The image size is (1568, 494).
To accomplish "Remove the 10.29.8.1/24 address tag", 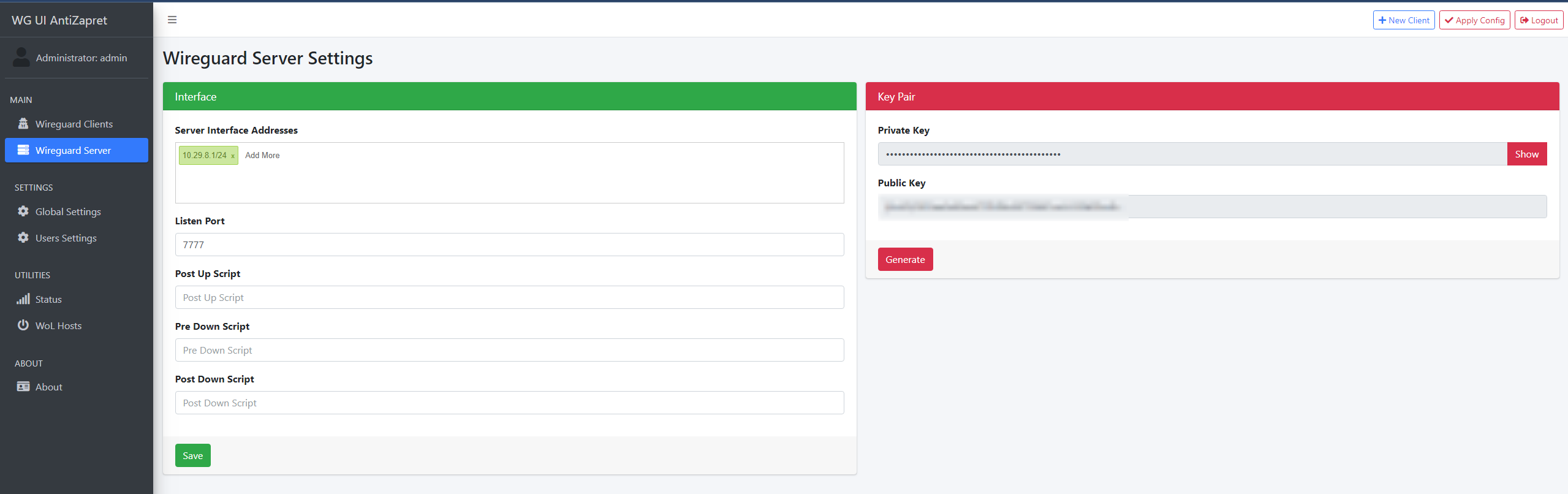I will tap(233, 156).
